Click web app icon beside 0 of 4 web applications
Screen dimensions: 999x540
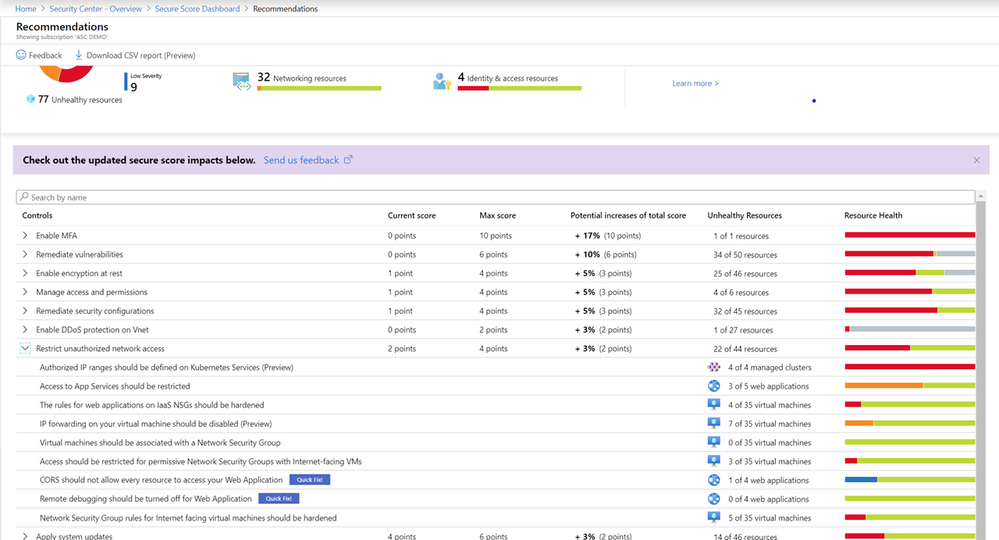click(x=714, y=499)
